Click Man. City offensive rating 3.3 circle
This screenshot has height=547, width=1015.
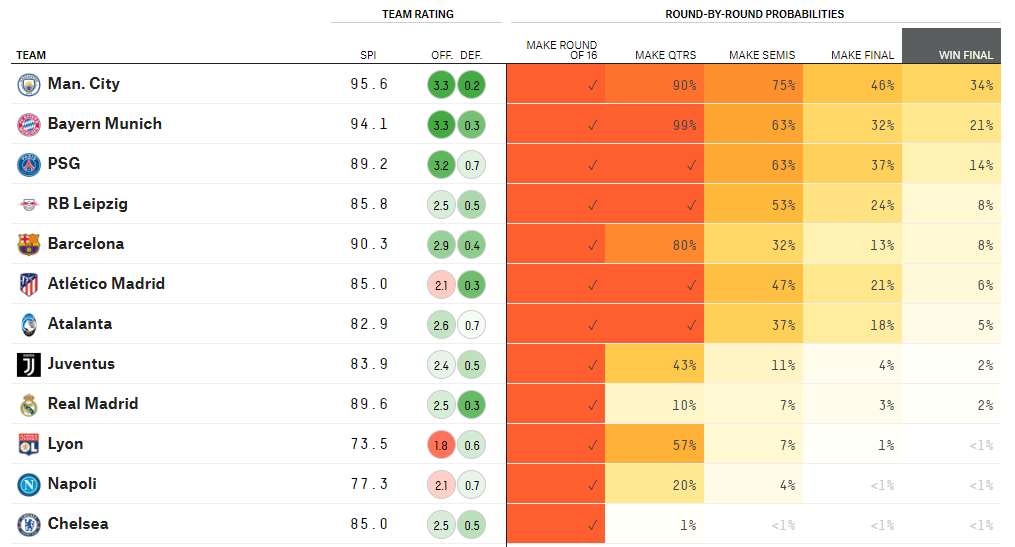[x=441, y=85]
